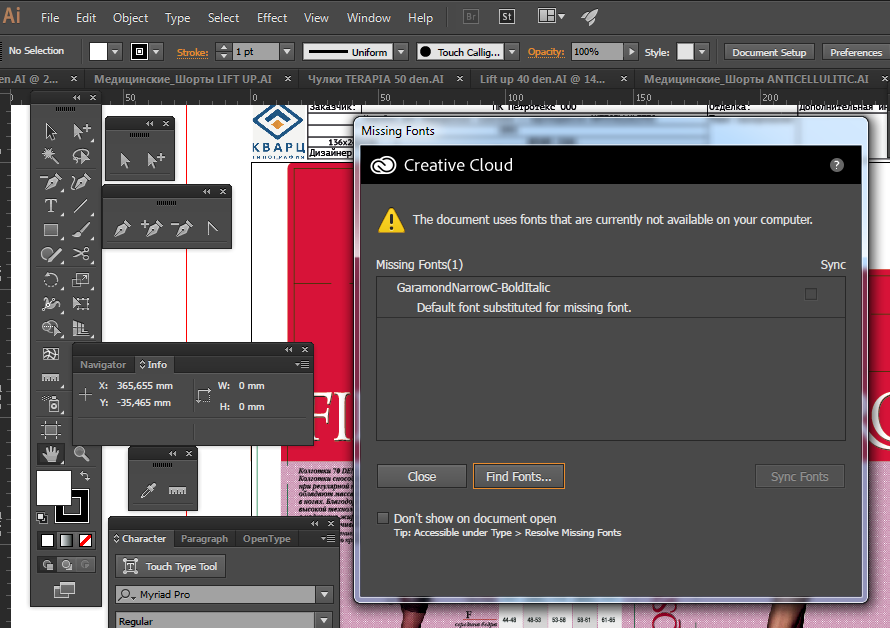Choose the Scissors tool
Image resolution: width=890 pixels, height=628 pixels.
(81, 254)
